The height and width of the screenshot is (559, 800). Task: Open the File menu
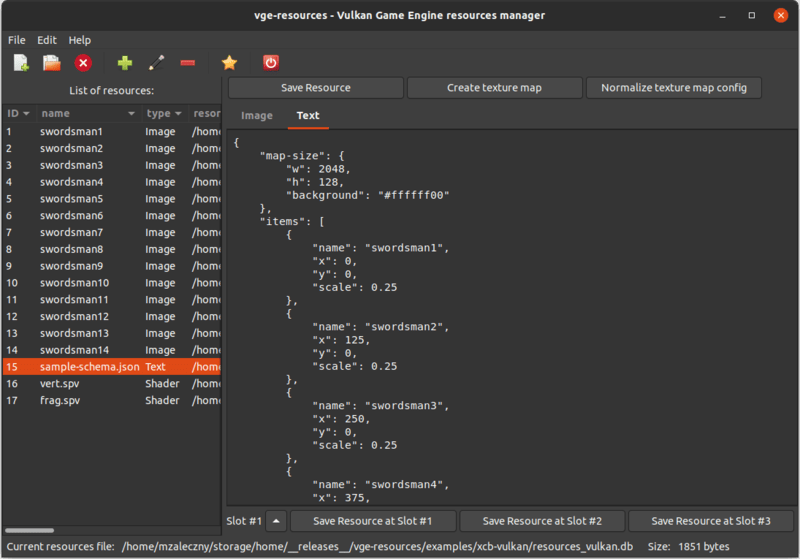(x=16, y=40)
